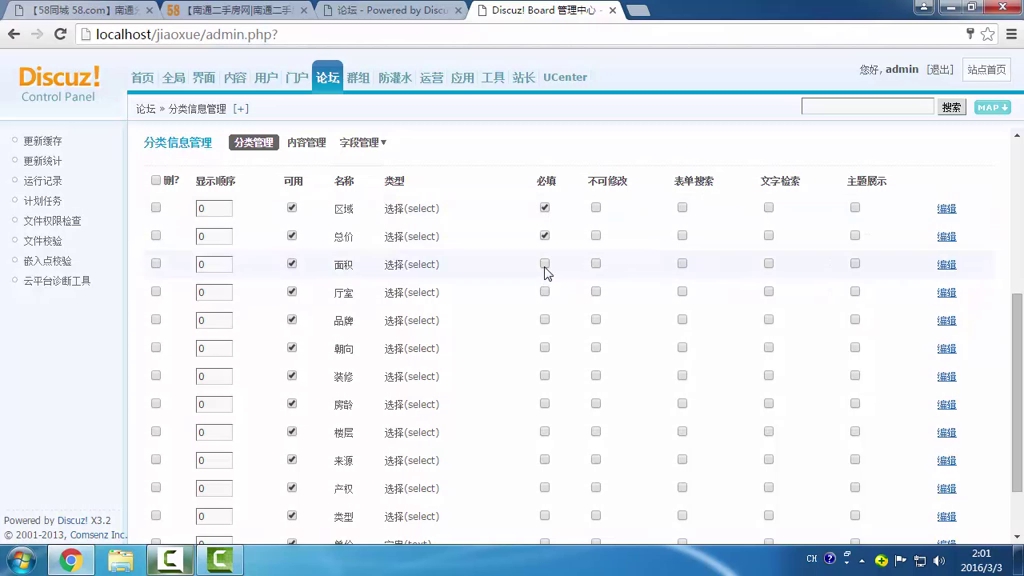This screenshot has width=1024, height=576.
Task: Enable 表单搜索 for the 品牌 row
Action: 682,320
